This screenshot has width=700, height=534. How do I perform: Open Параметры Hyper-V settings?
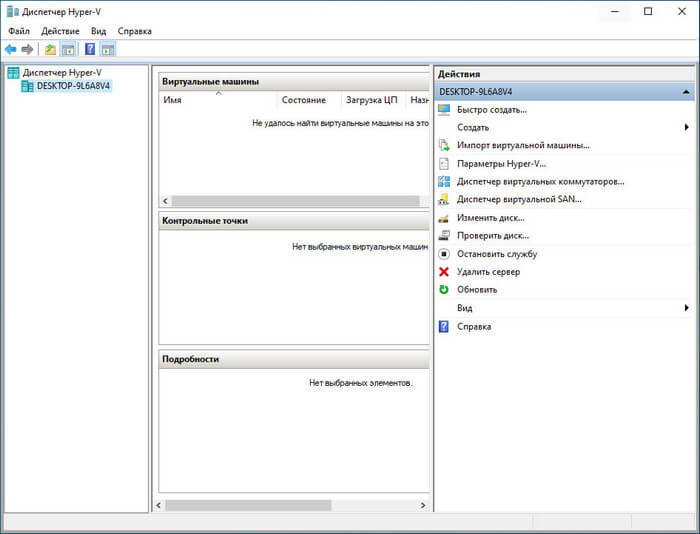[x=501, y=164]
